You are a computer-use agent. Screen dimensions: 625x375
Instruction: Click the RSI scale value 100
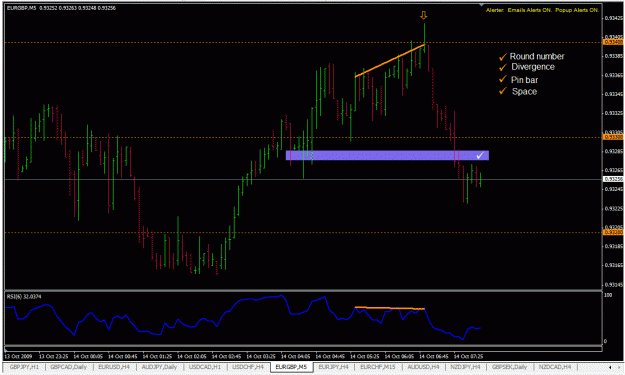pyautogui.click(x=608, y=295)
